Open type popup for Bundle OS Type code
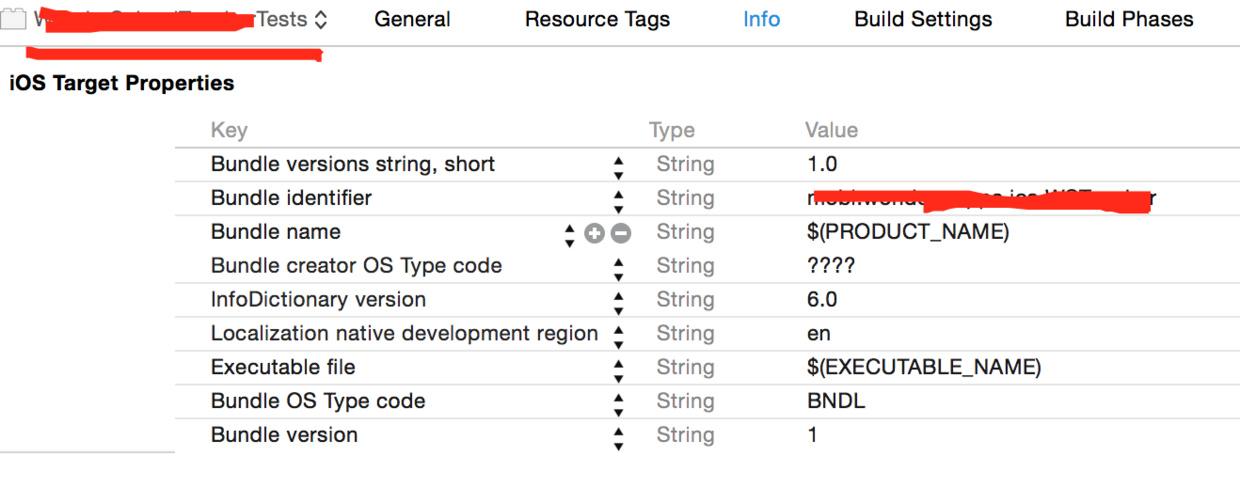 click(x=619, y=403)
